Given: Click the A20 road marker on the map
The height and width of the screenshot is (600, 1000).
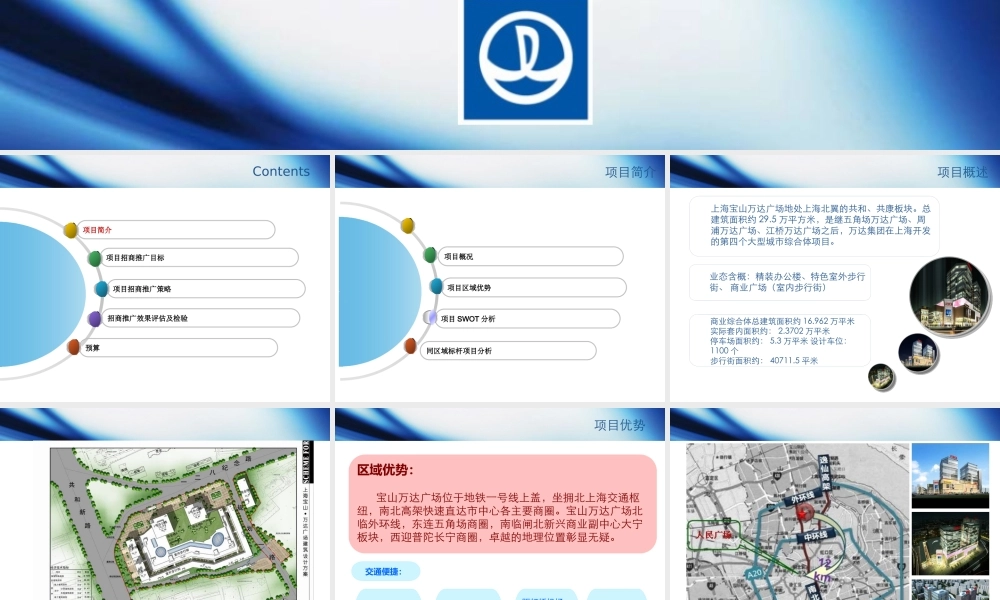Looking at the screenshot, I should 754,573.
